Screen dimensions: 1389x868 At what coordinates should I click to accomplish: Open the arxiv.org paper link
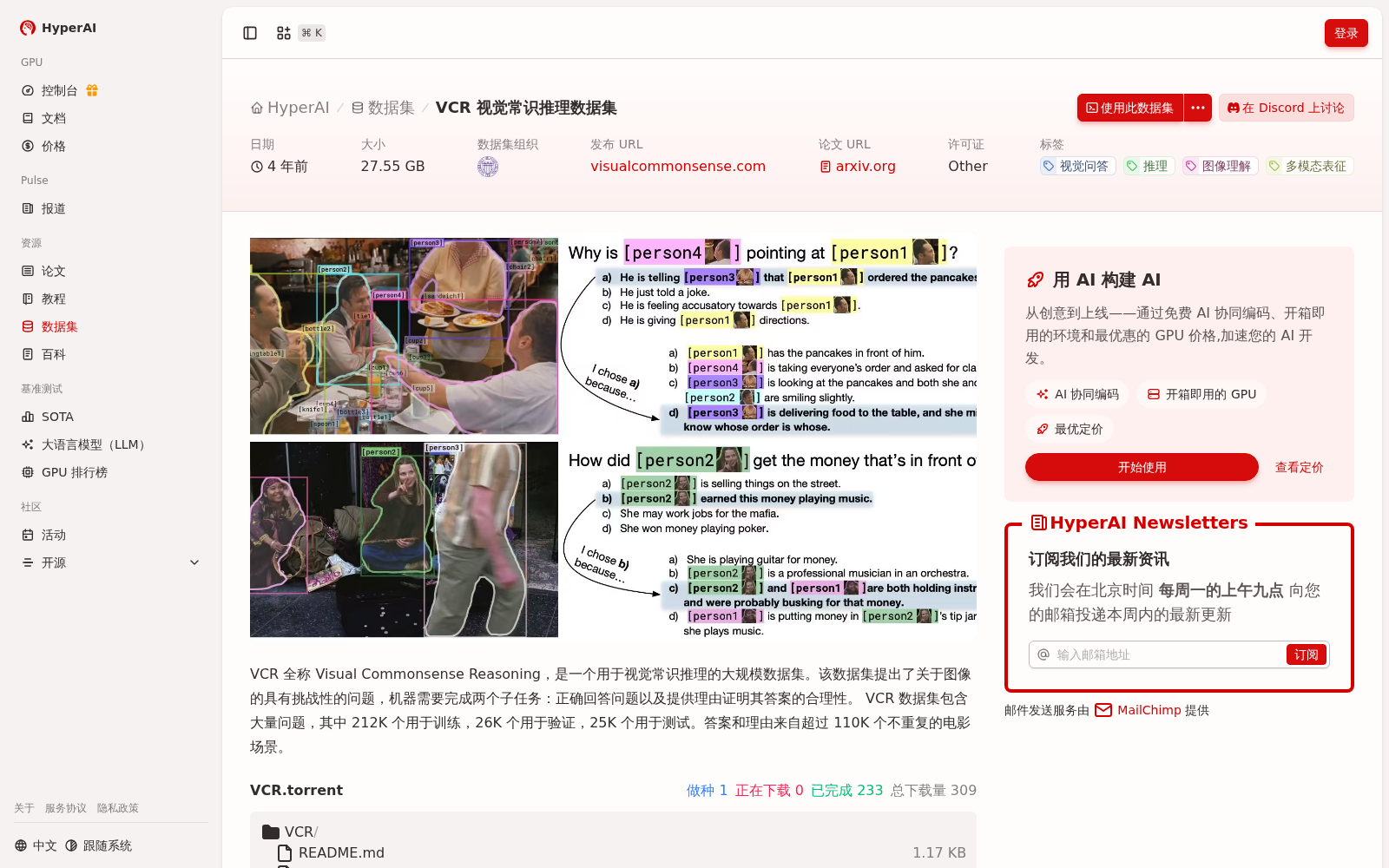tap(858, 166)
